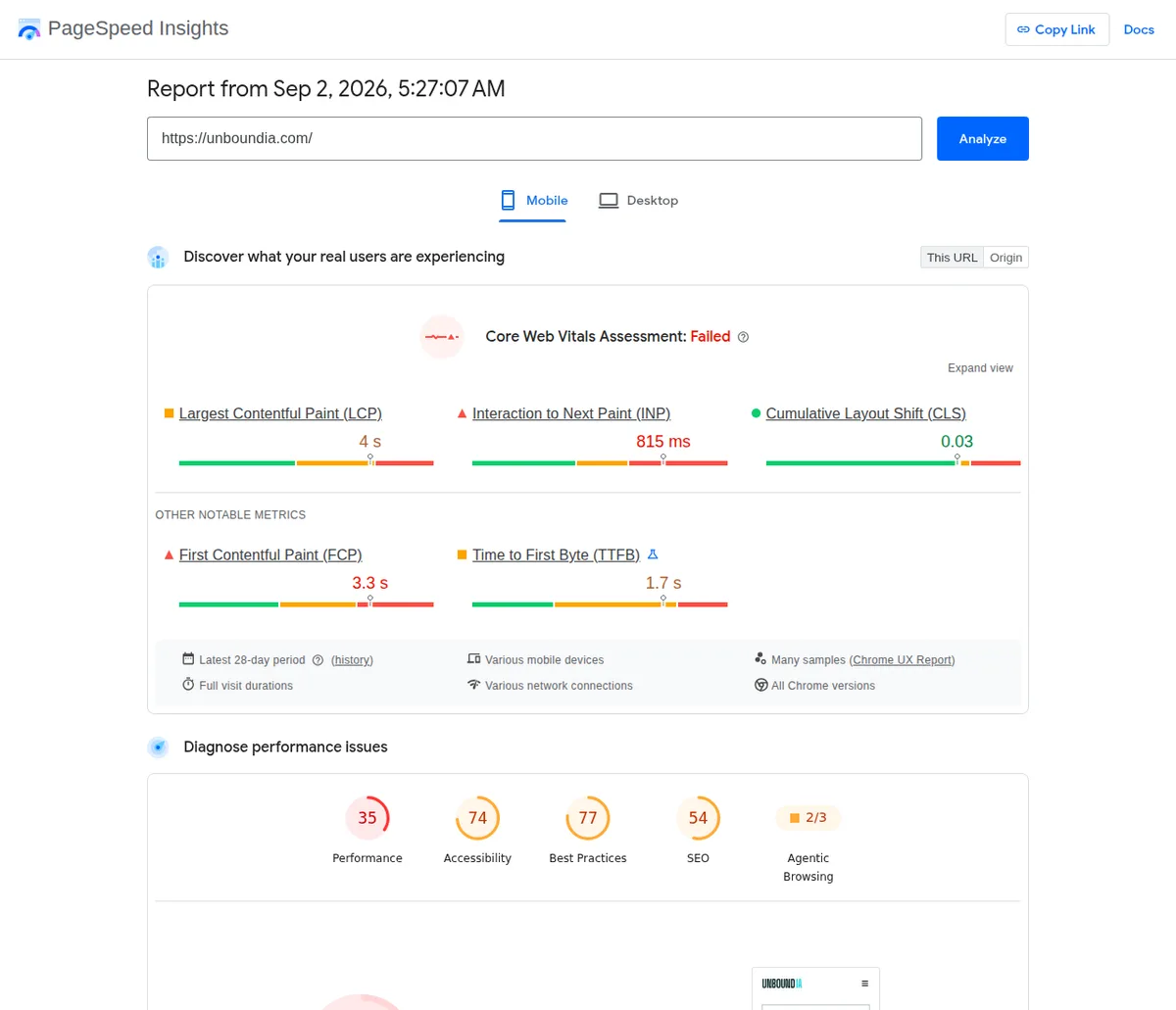Click the orange square LCP status icon
Screen dimensions: 1176x1010
(169, 413)
